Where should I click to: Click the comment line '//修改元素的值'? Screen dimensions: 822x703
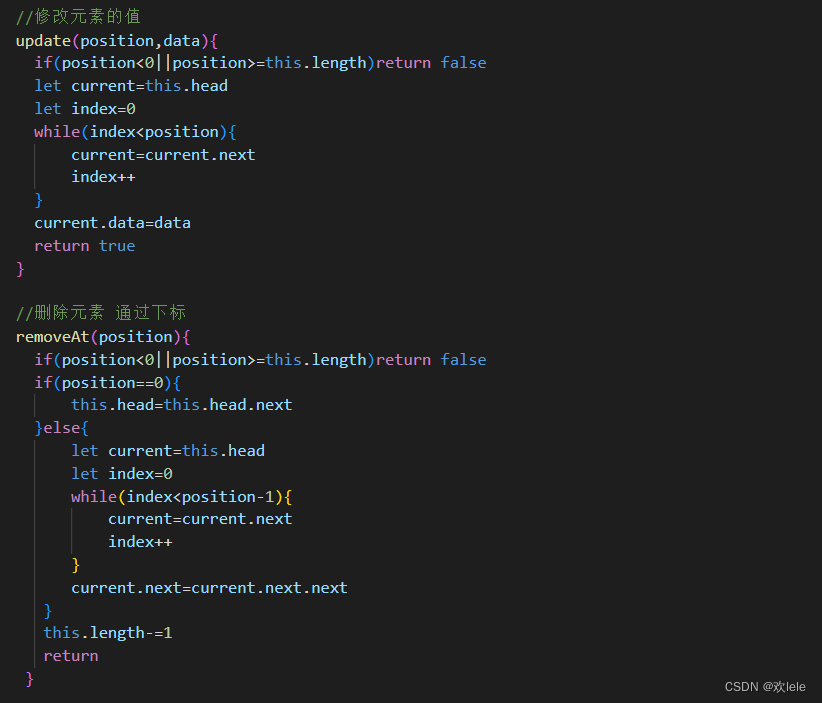[x=78, y=17]
